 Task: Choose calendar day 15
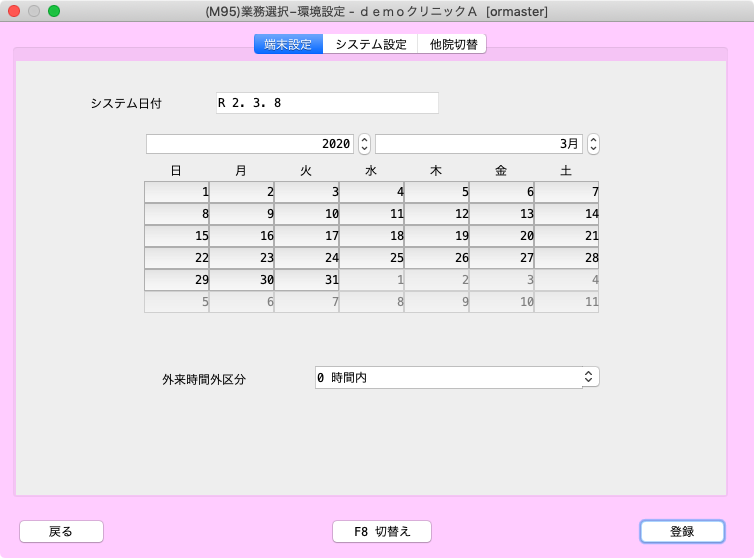pos(177,236)
